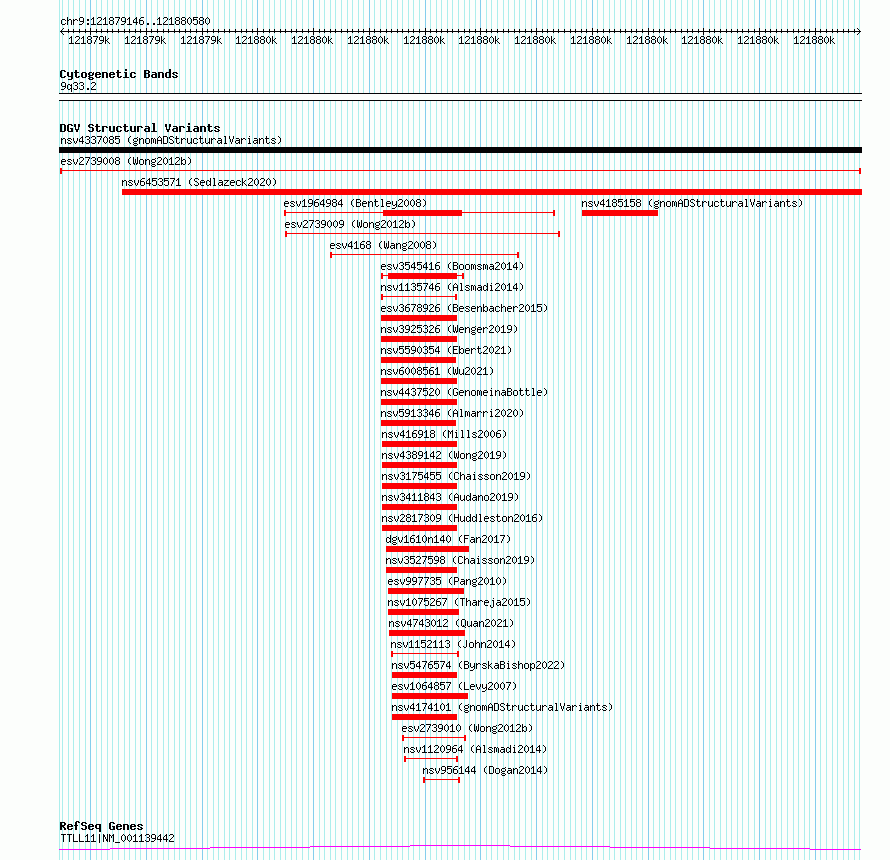Select nsv5913346 (Almarri2020) variant label
This screenshot has height=860, width=890.
point(452,413)
